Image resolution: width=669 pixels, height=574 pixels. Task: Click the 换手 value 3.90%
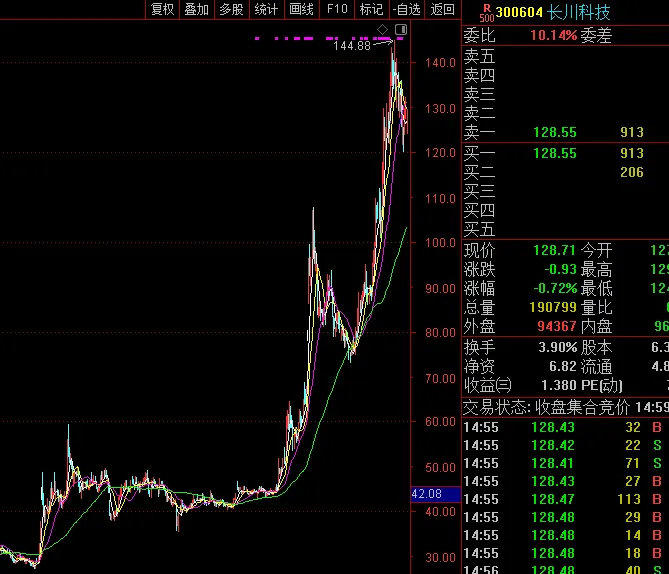point(557,347)
